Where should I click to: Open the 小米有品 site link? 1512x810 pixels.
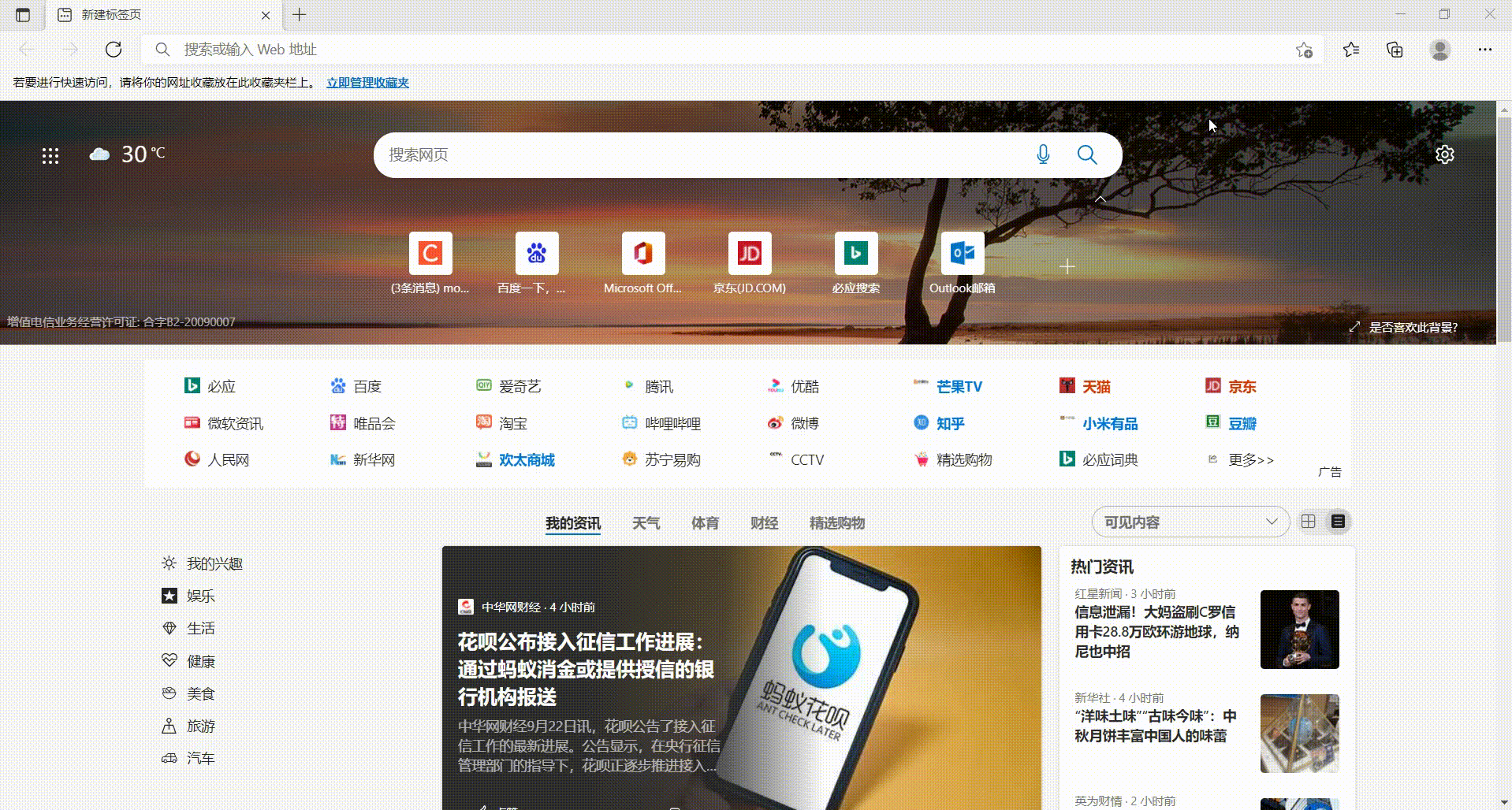pos(1099,423)
